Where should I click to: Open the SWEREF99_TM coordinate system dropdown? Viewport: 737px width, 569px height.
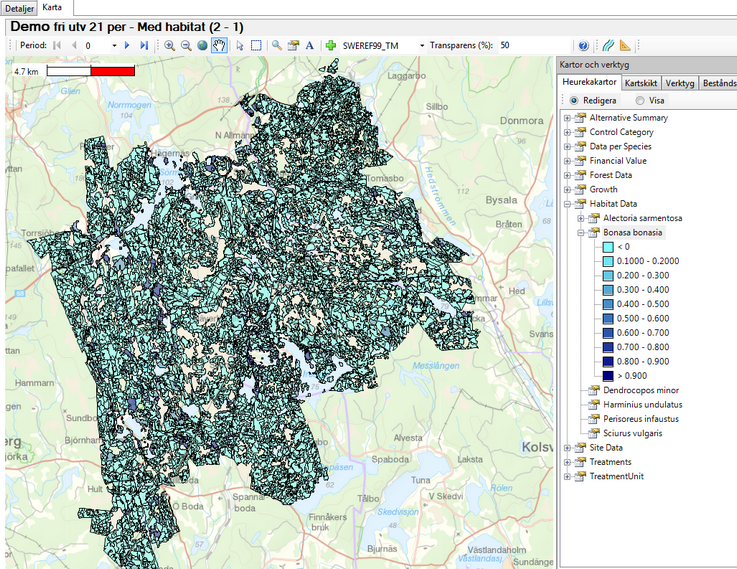(422, 46)
